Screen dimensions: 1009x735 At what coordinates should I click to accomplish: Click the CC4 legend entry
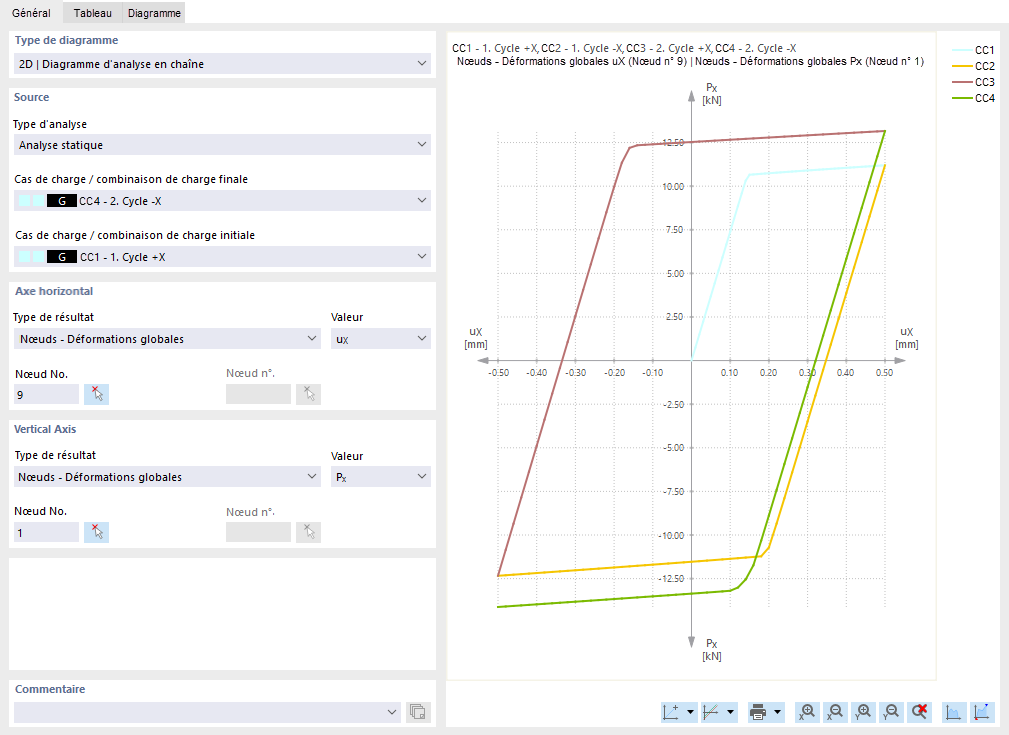(x=974, y=98)
